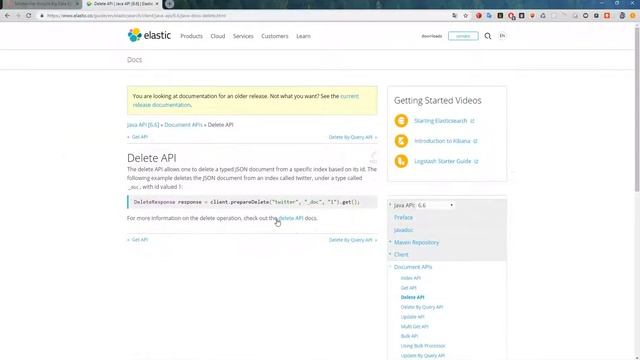The width and height of the screenshot is (640, 360).
Task: Open the site search magnifier icon
Action: point(488,36)
